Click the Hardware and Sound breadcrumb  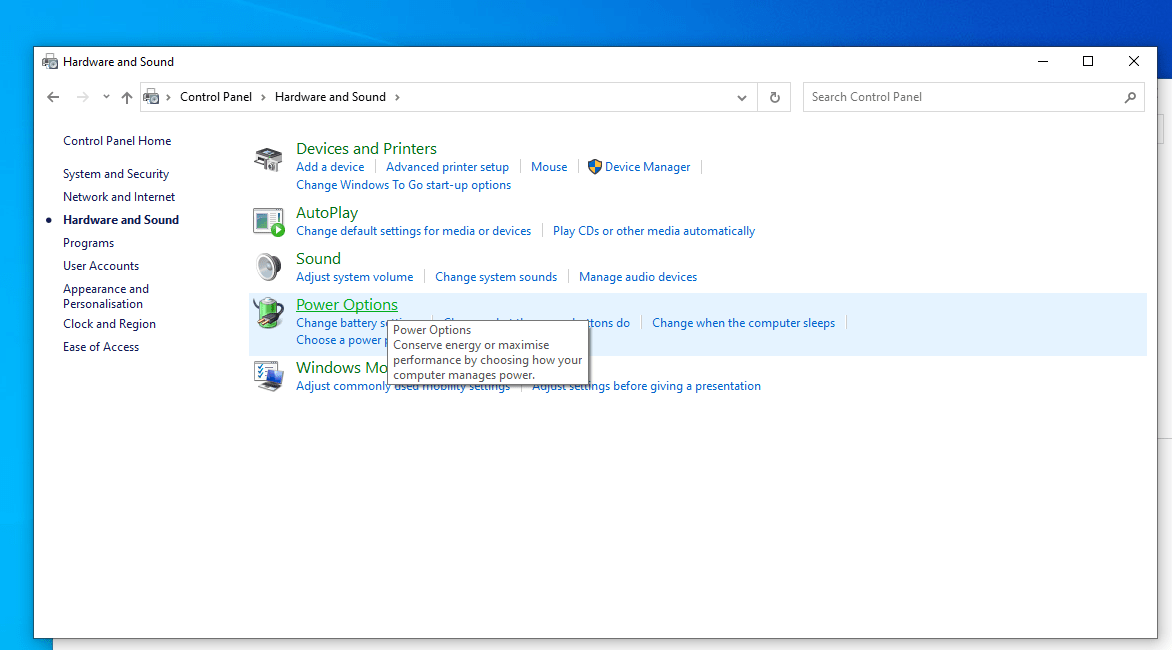[x=330, y=97]
